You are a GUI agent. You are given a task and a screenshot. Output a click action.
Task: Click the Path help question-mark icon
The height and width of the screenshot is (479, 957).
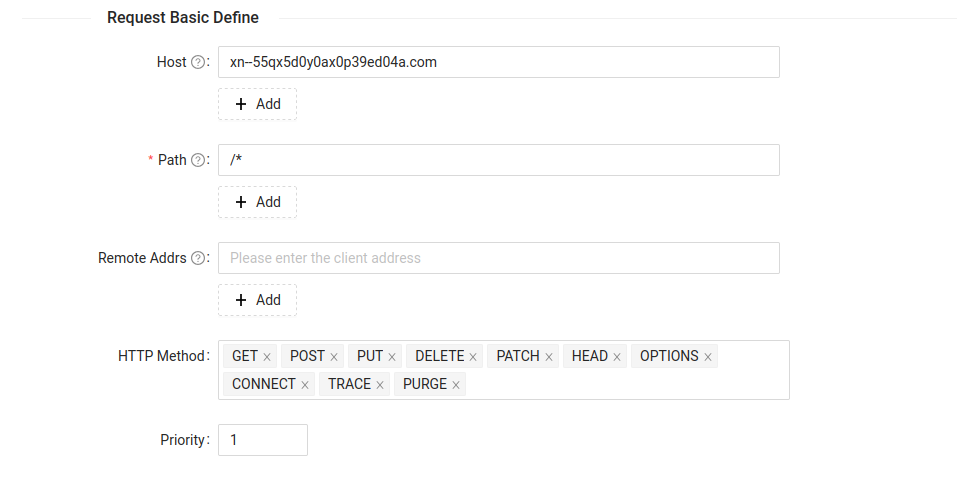198,160
